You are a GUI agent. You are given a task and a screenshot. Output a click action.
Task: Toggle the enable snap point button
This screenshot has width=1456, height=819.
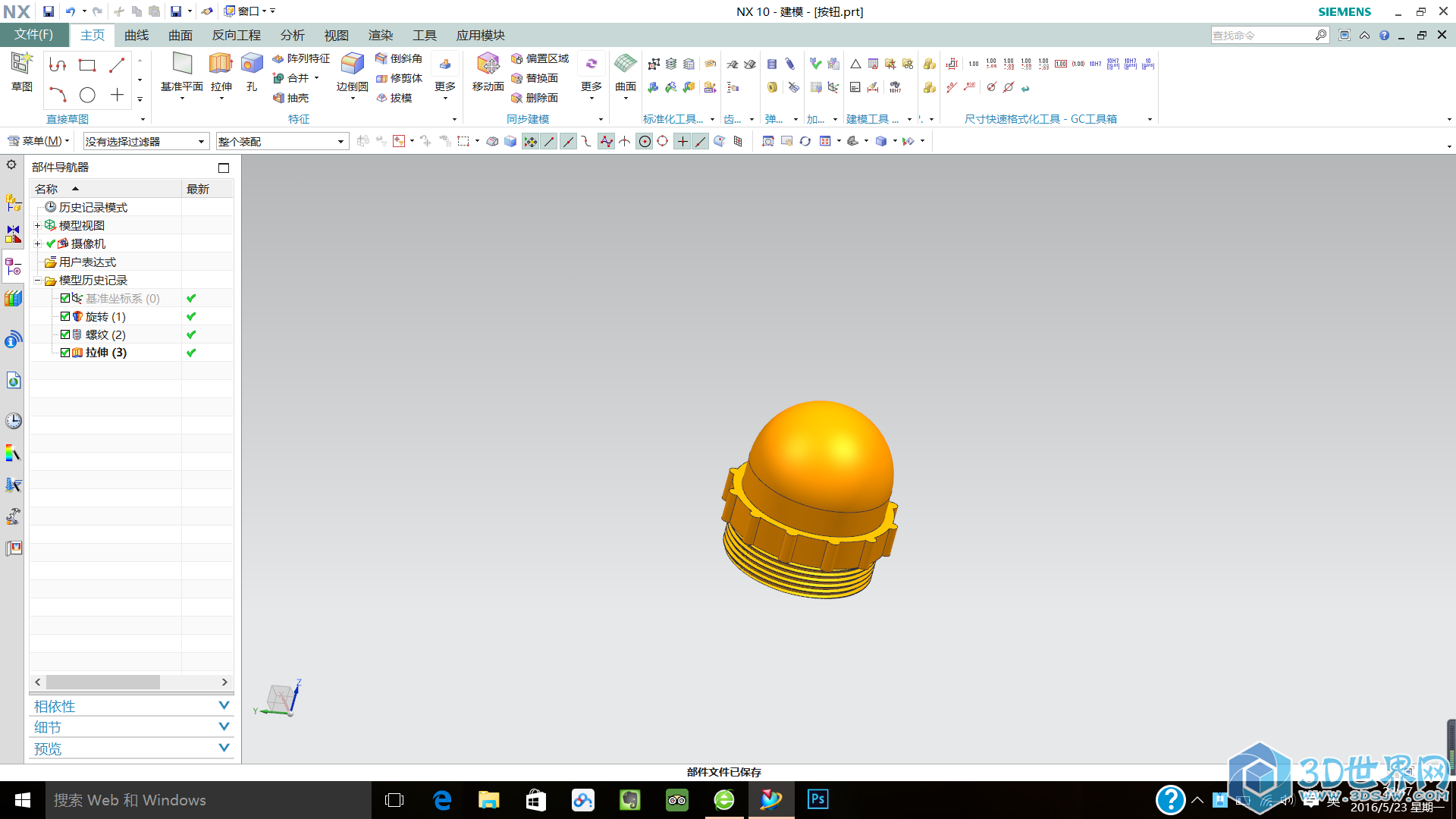530,141
